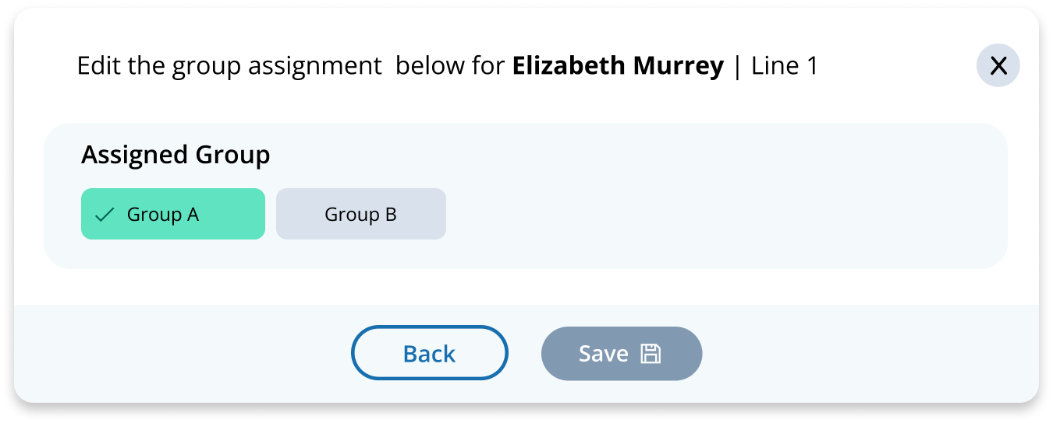1053x423 pixels.
Task: Dismiss the edit dialog via round X
Action: click(x=998, y=66)
